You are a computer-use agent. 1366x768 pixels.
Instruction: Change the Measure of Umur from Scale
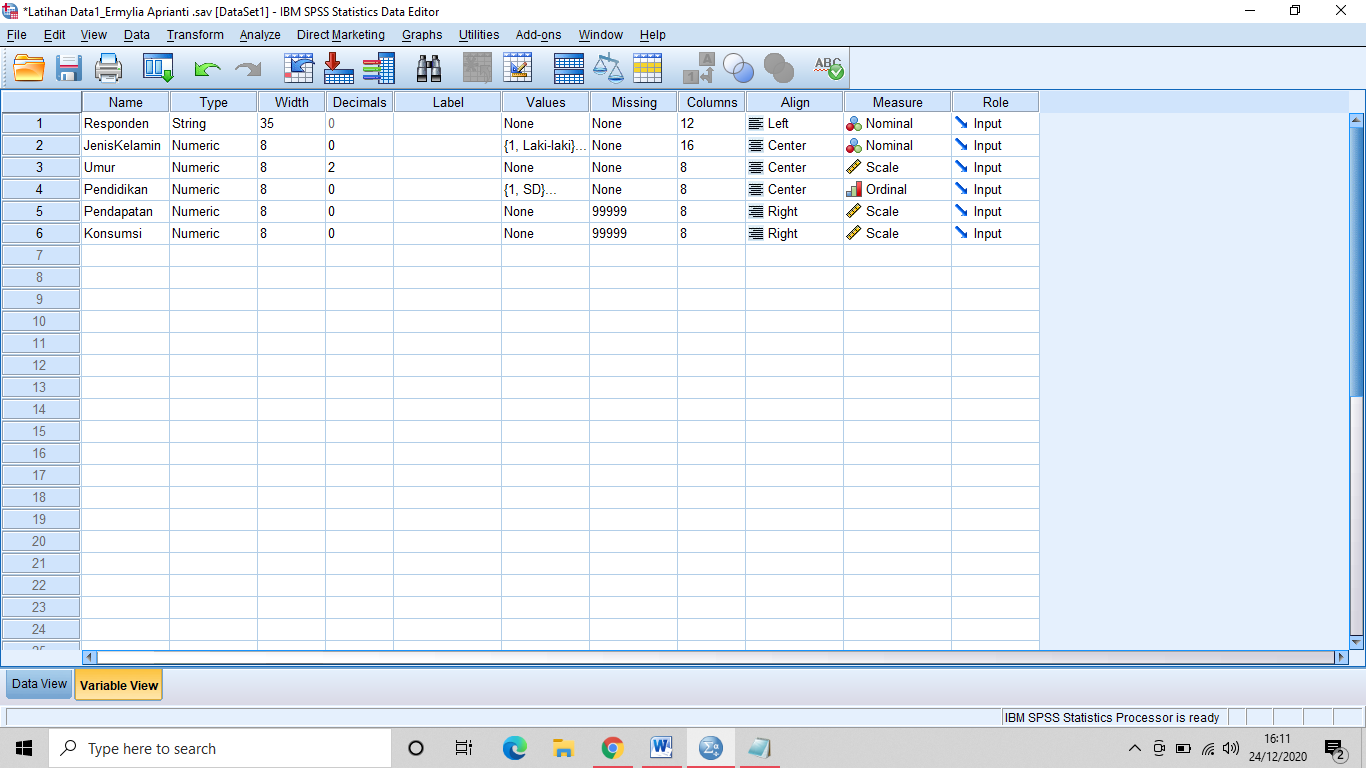(896, 167)
